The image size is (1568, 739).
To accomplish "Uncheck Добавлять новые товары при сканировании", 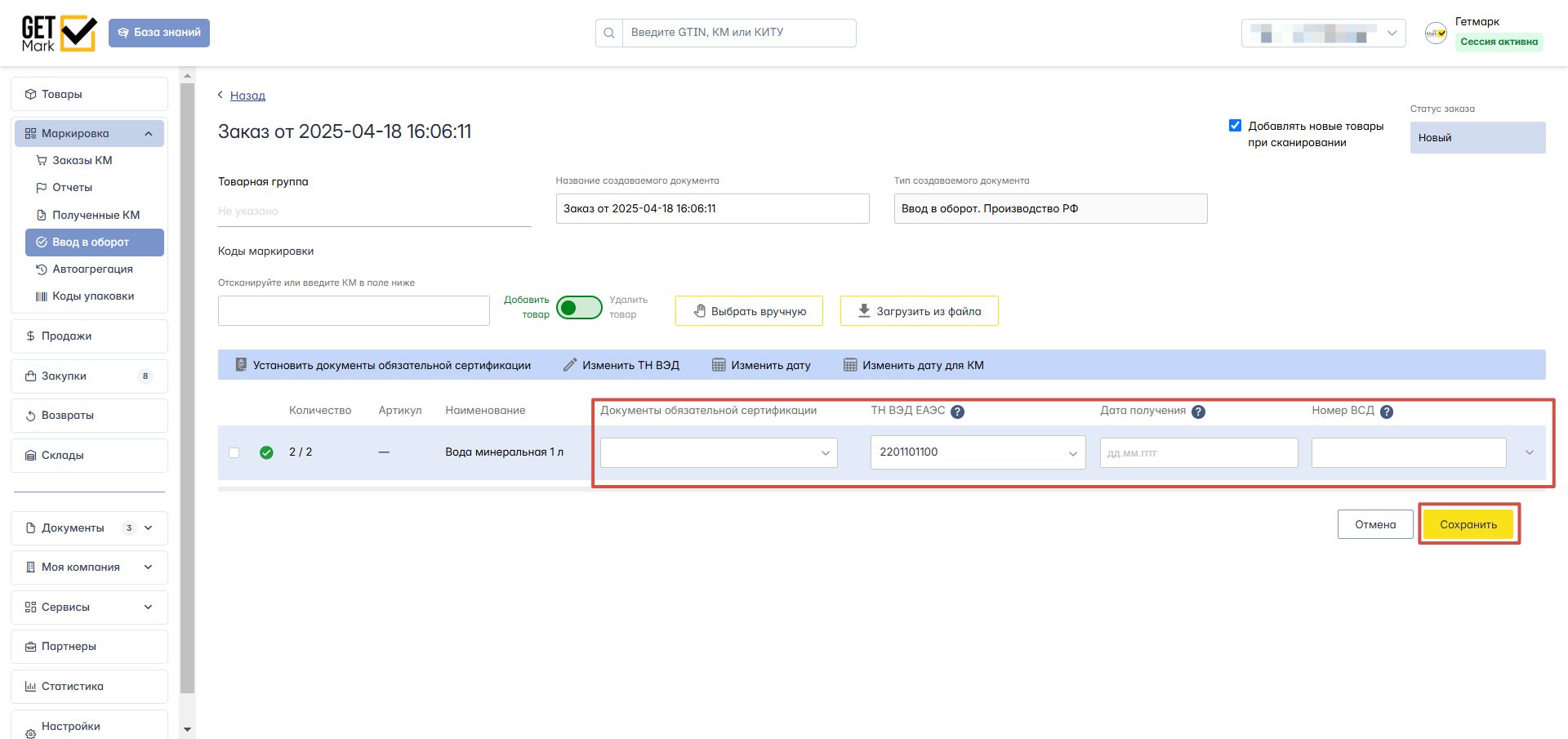I will coord(1235,126).
